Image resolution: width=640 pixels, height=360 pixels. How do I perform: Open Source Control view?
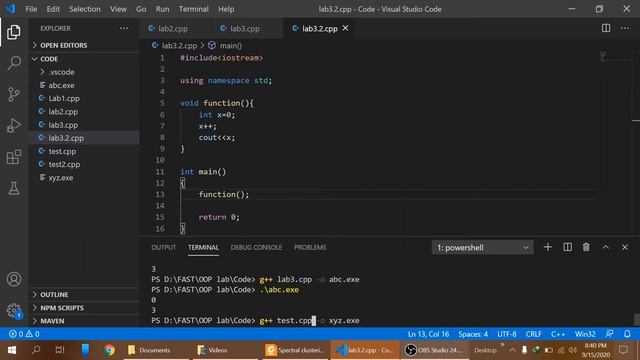(x=14, y=94)
